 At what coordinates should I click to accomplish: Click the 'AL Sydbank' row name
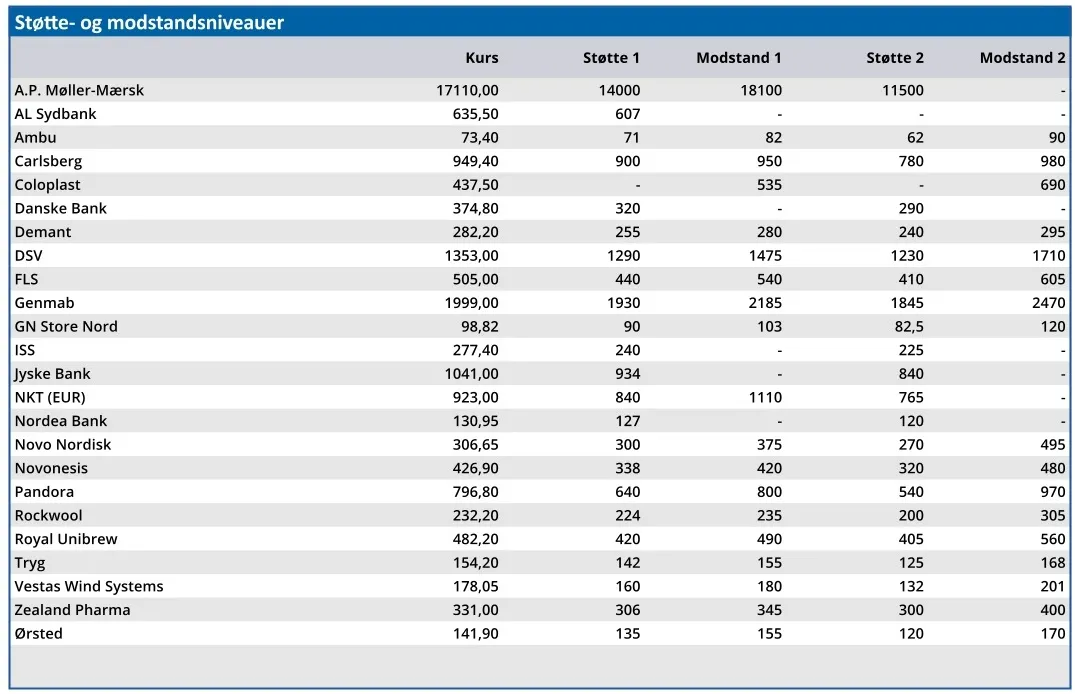(55, 114)
